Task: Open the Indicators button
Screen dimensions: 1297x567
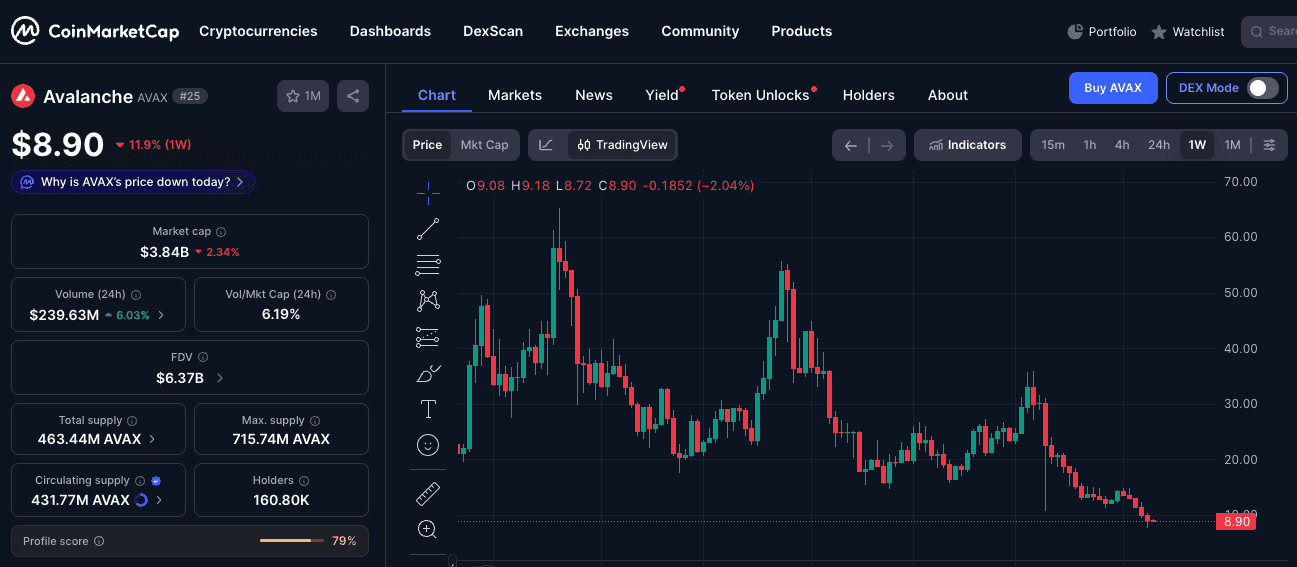Action: point(967,145)
